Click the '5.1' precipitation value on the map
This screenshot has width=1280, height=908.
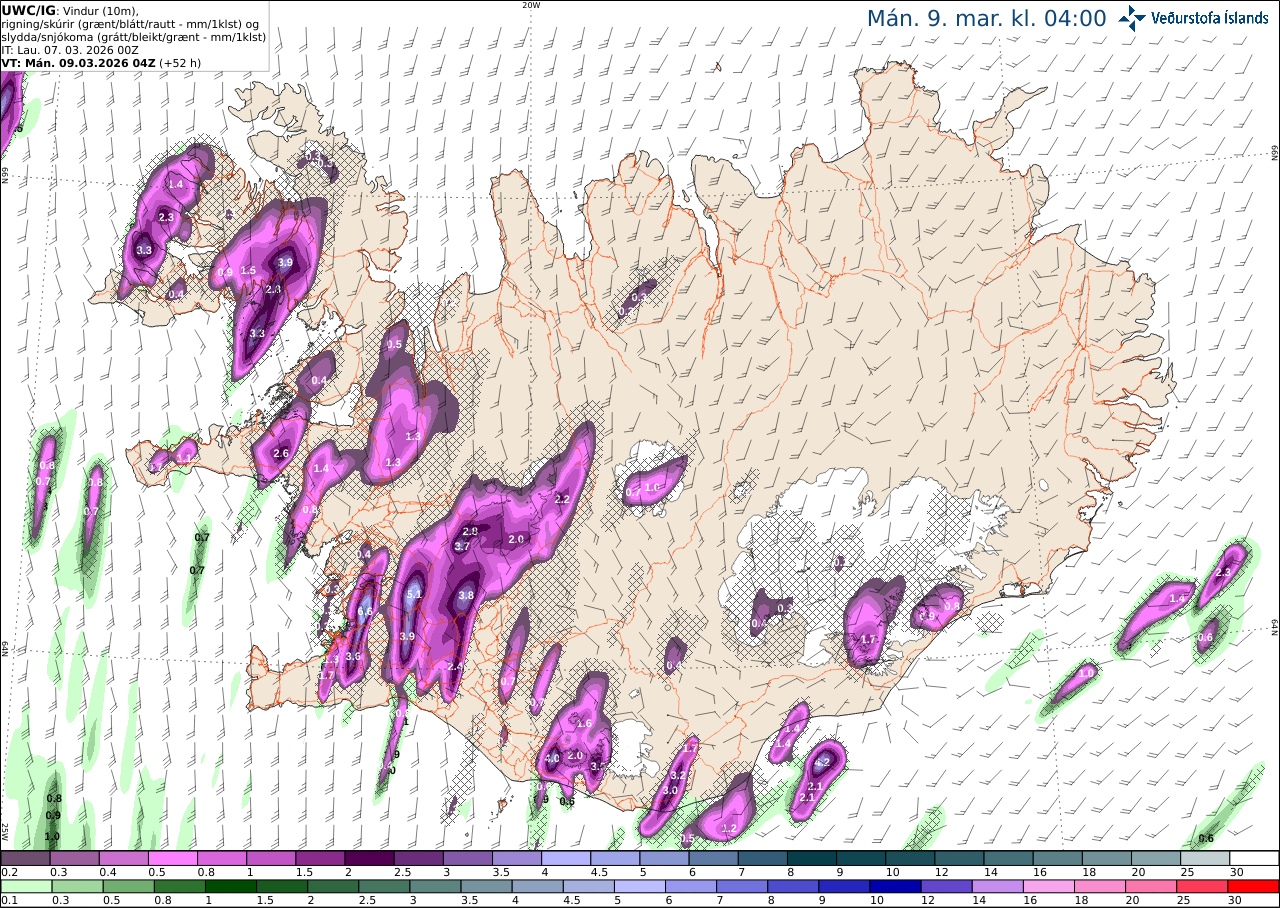pyautogui.click(x=416, y=594)
